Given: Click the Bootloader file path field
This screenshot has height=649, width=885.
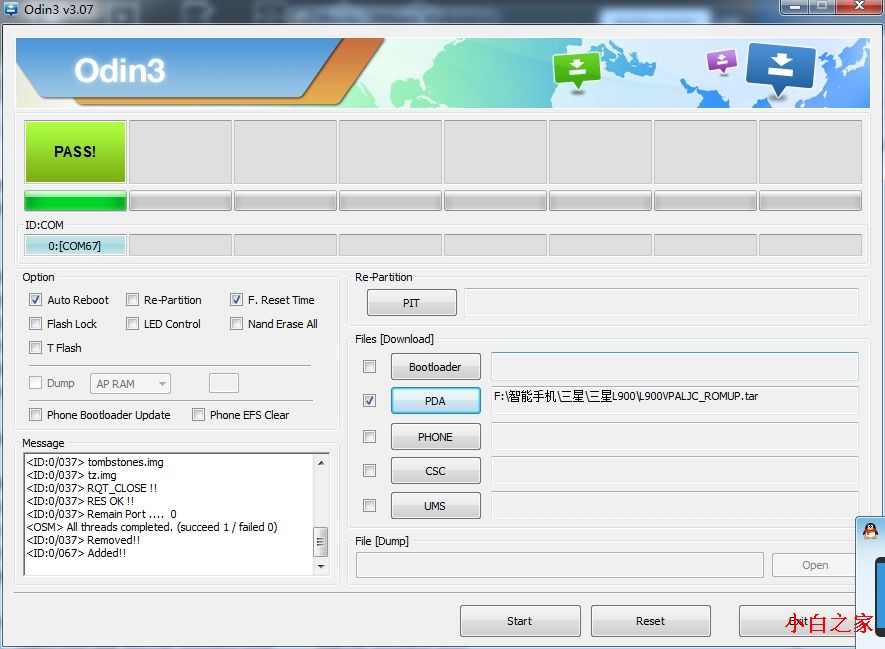Looking at the screenshot, I should coord(674,367).
